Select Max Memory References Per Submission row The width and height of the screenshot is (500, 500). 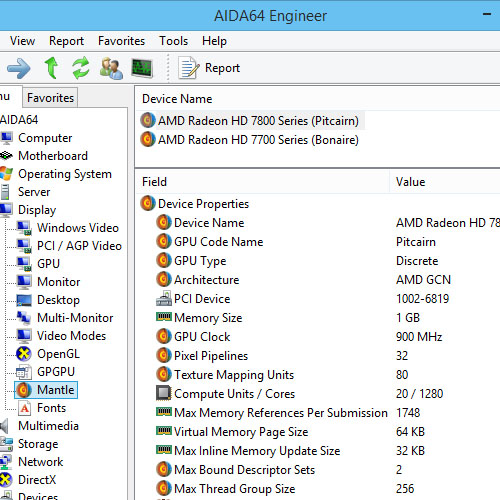coord(281,413)
